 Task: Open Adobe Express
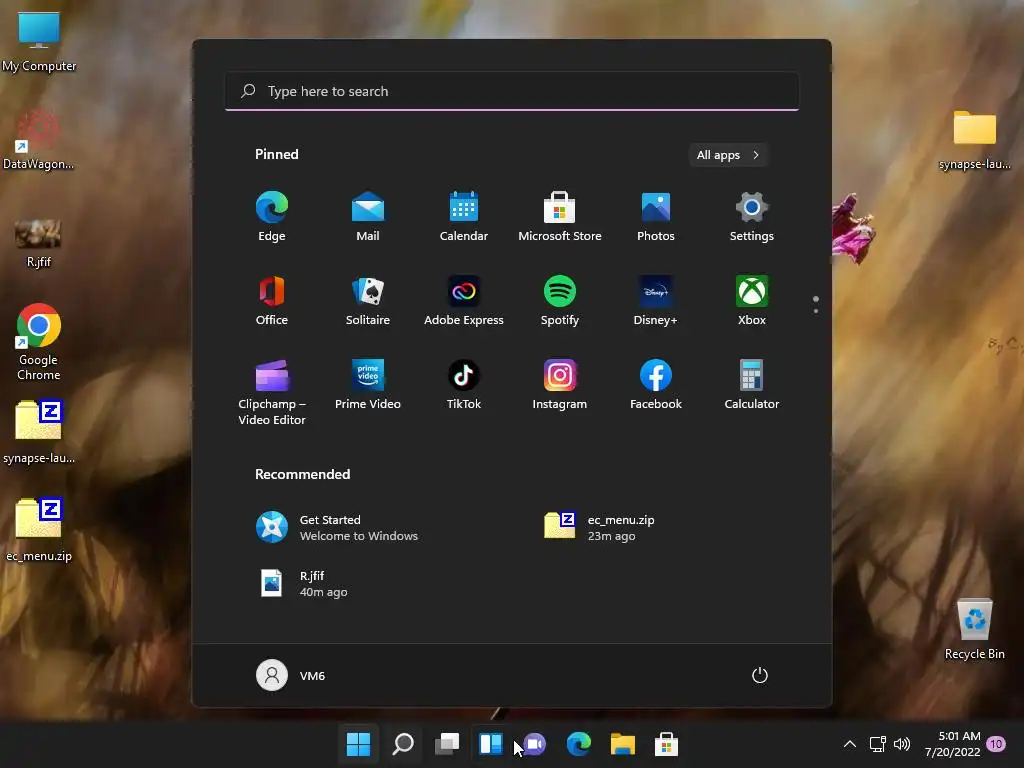pyautogui.click(x=464, y=300)
